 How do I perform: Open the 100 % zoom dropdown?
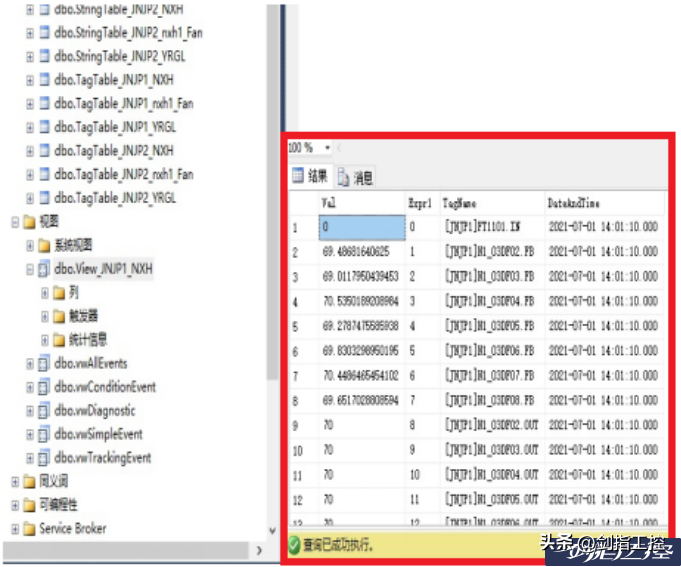tap(327, 148)
